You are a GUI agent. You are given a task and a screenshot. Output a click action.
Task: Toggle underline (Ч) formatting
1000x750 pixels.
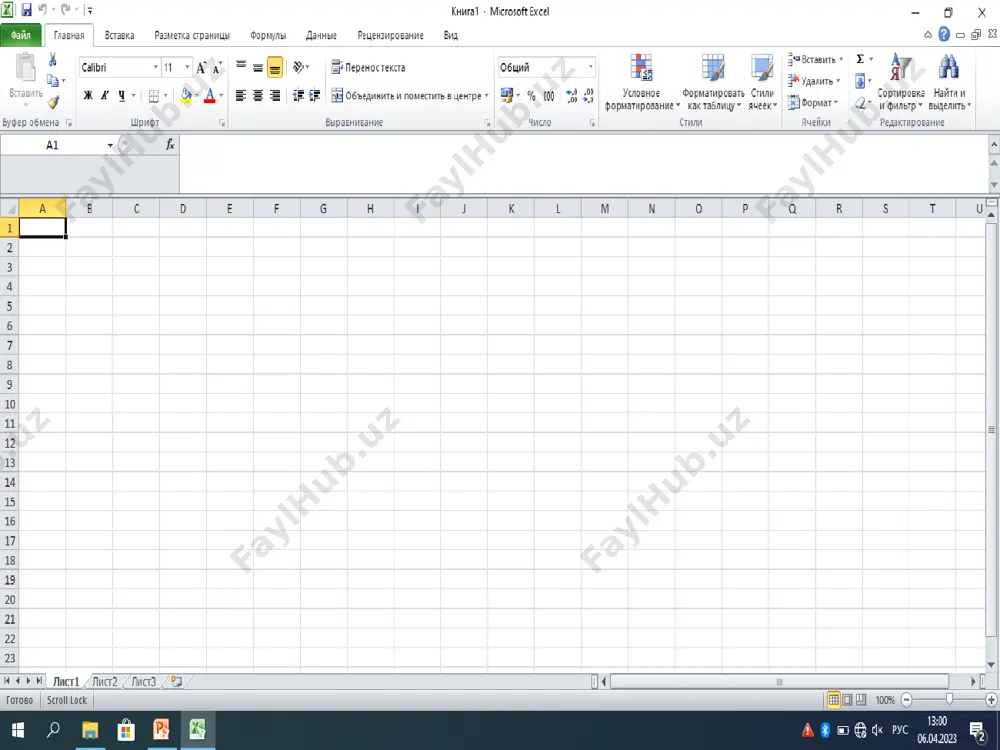(x=121, y=96)
